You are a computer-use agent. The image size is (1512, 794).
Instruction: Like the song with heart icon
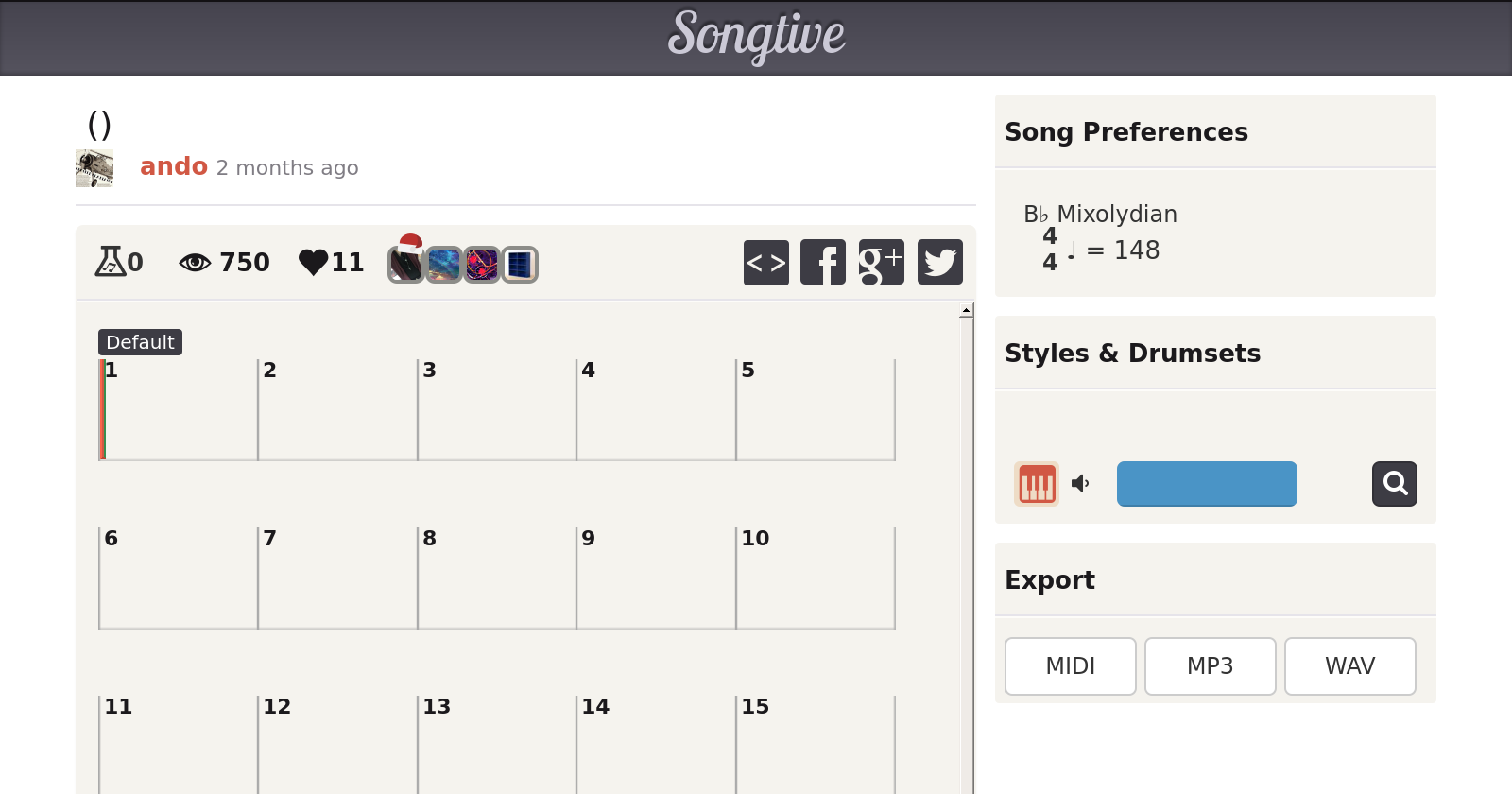(x=313, y=262)
